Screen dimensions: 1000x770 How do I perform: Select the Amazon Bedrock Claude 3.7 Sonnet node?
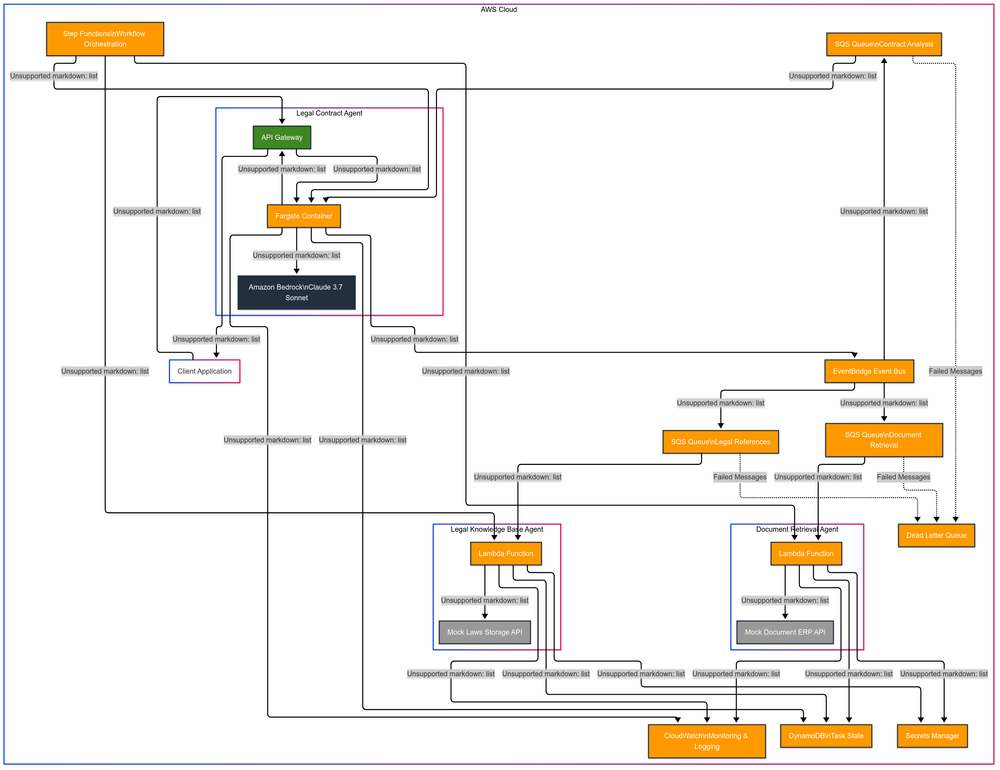[x=296, y=291]
